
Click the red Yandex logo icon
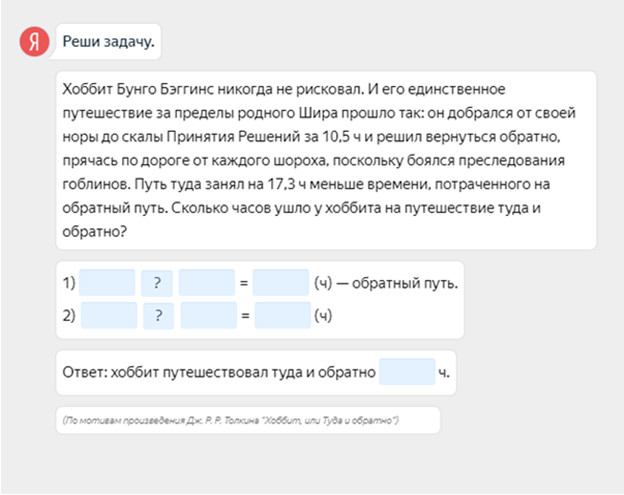point(36,41)
